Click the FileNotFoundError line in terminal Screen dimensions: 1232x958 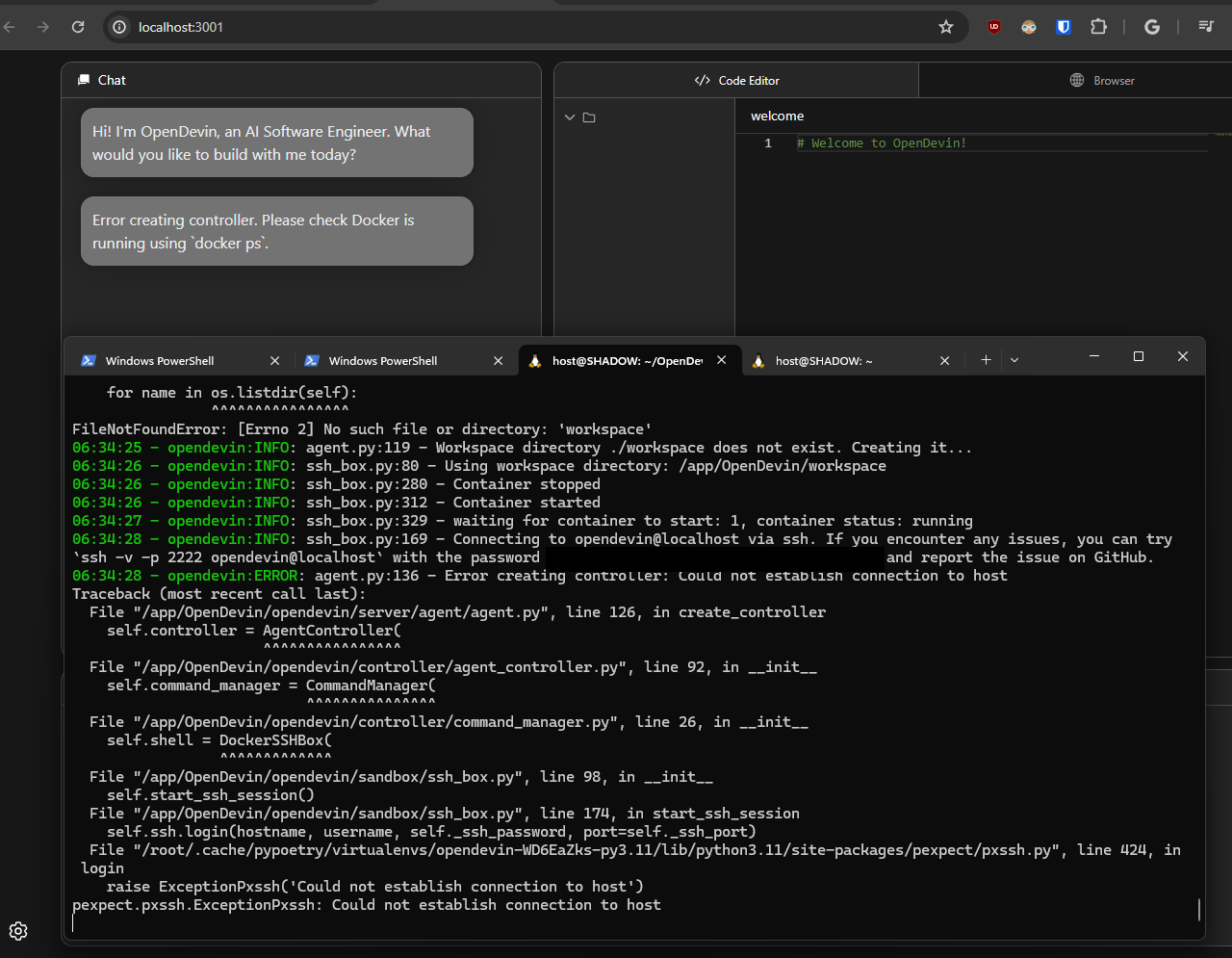[x=362, y=429]
